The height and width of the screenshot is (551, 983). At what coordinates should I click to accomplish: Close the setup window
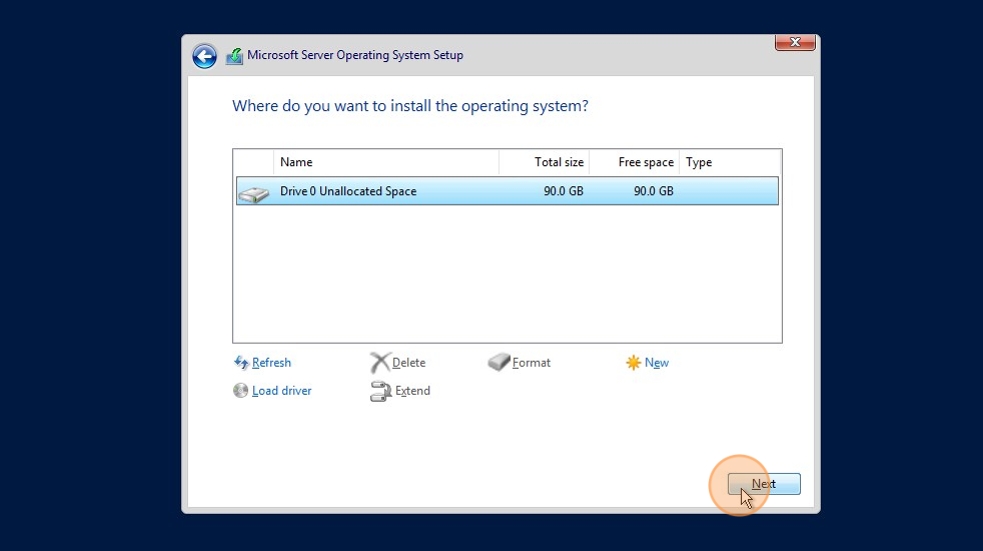[795, 42]
